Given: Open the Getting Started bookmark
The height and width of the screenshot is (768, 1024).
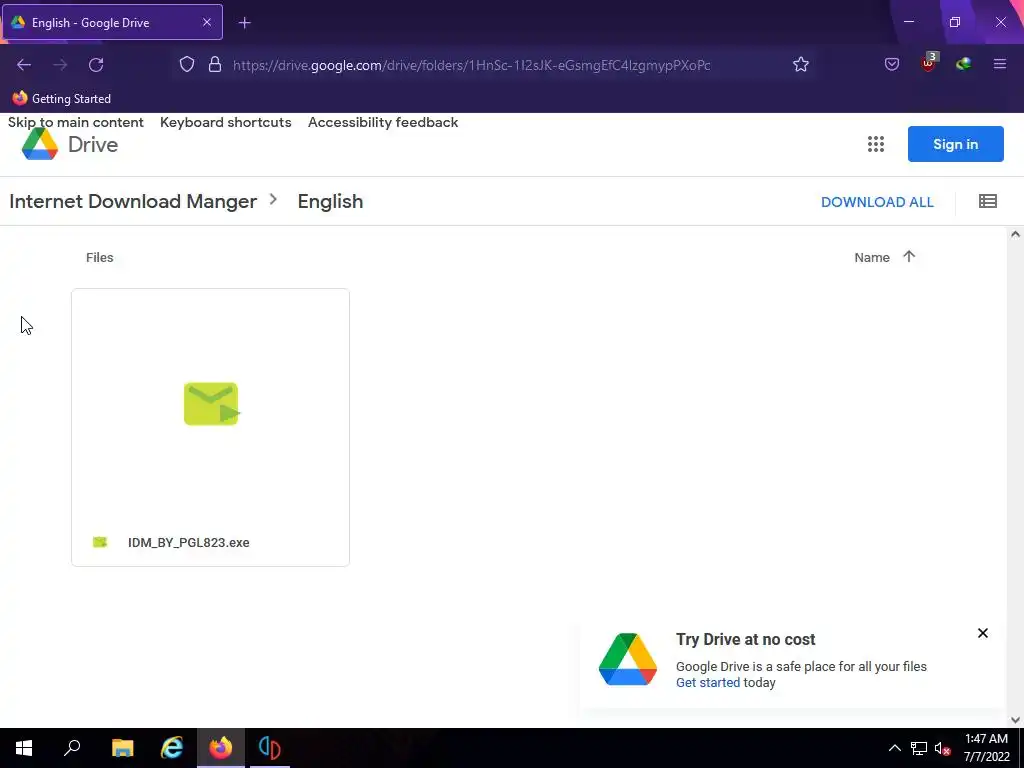Looking at the screenshot, I should click(61, 99).
